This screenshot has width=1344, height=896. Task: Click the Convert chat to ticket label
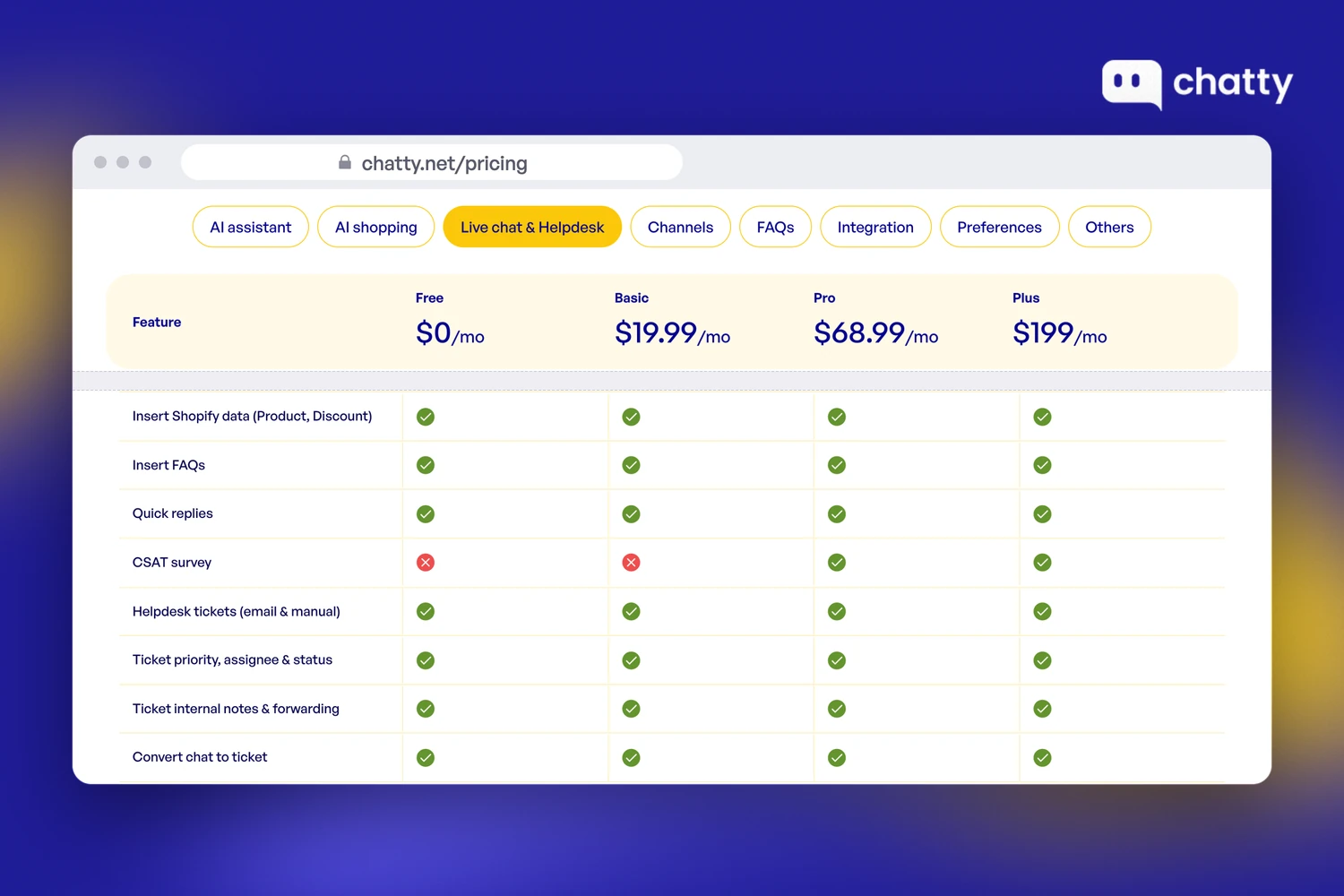[x=200, y=757]
